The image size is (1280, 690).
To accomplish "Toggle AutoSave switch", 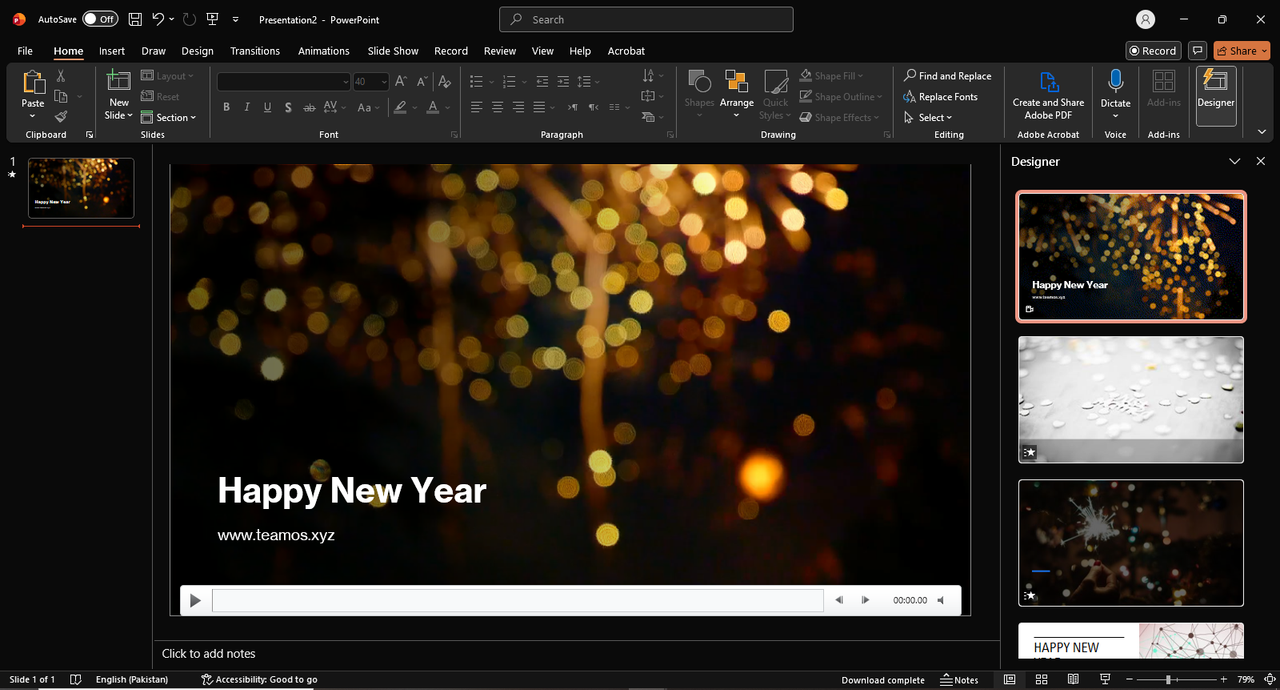I will pyautogui.click(x=100, y=19).
